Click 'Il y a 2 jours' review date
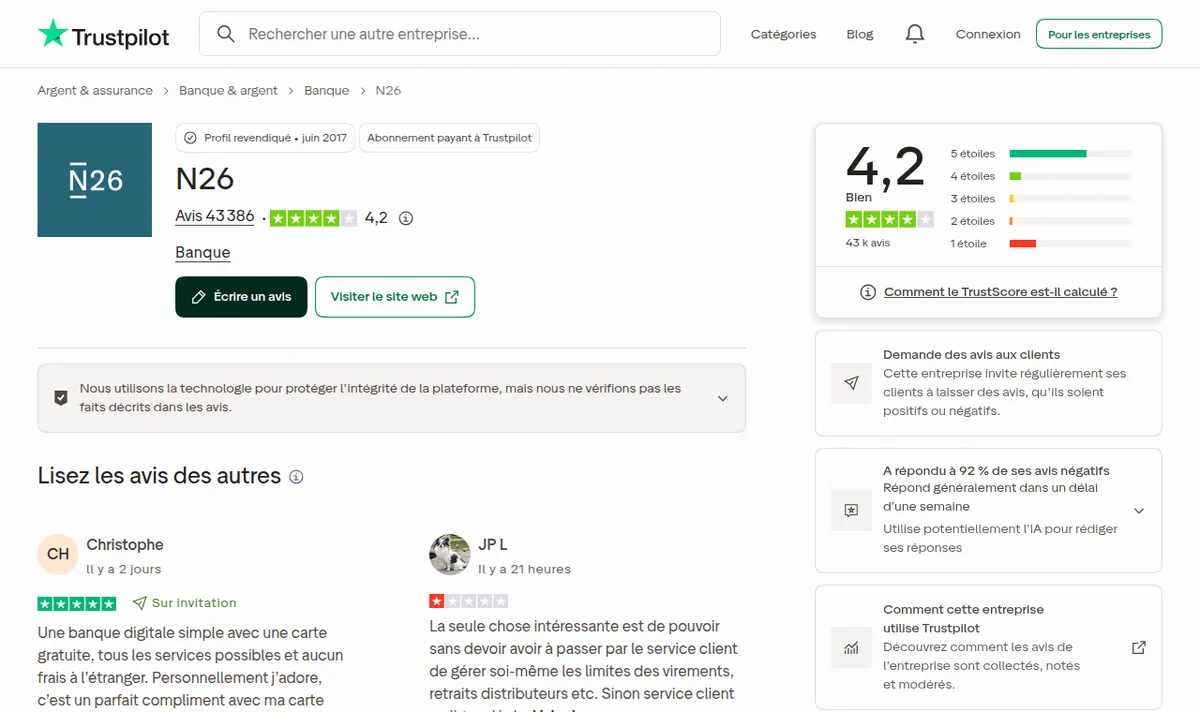1200x712 pixels. click(x=124, y=569)
